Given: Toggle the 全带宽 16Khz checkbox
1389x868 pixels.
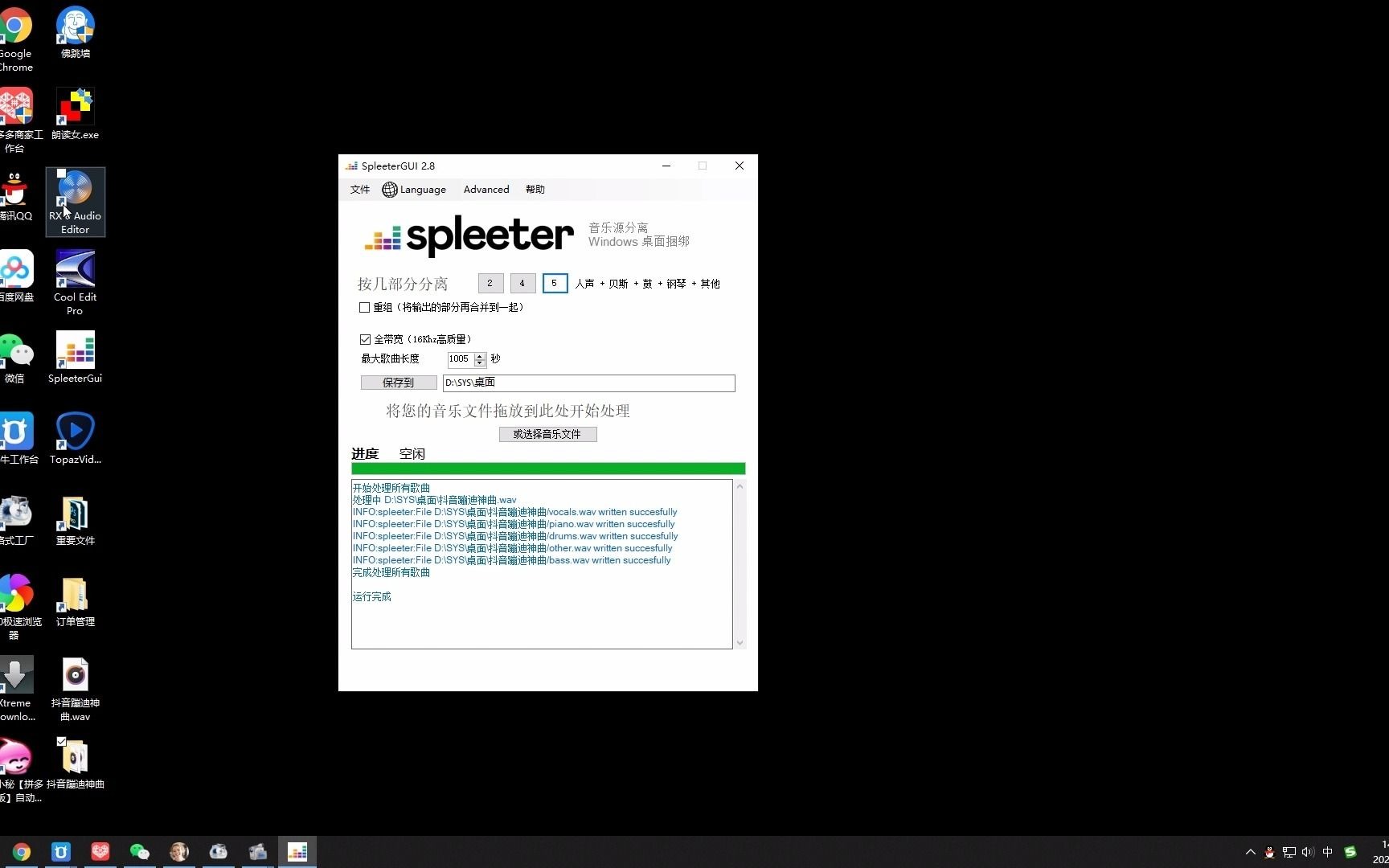Looking at the screenshot, I should click(x=365, y=340).
